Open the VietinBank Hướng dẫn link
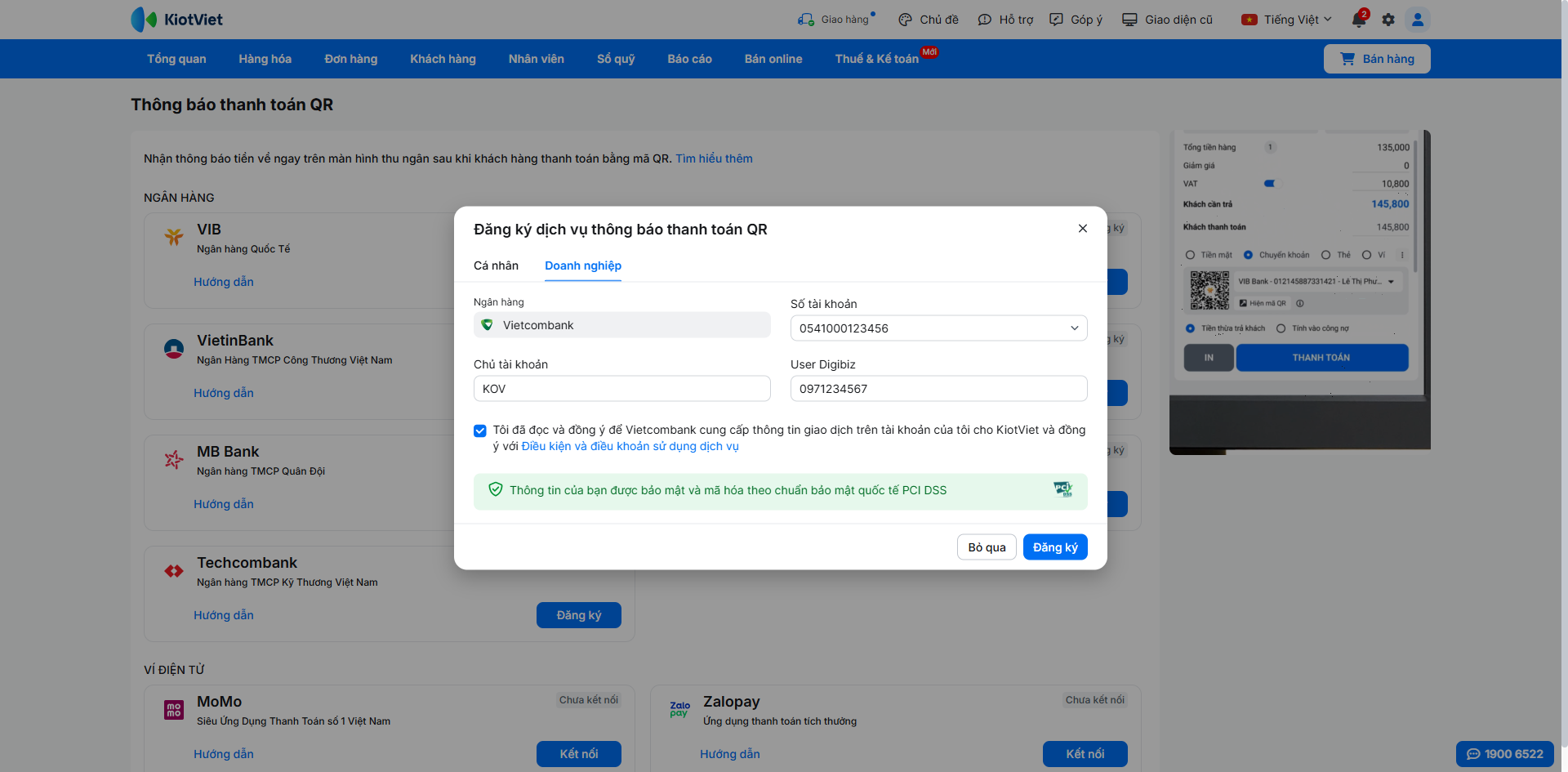 click(x=224, y=393)
